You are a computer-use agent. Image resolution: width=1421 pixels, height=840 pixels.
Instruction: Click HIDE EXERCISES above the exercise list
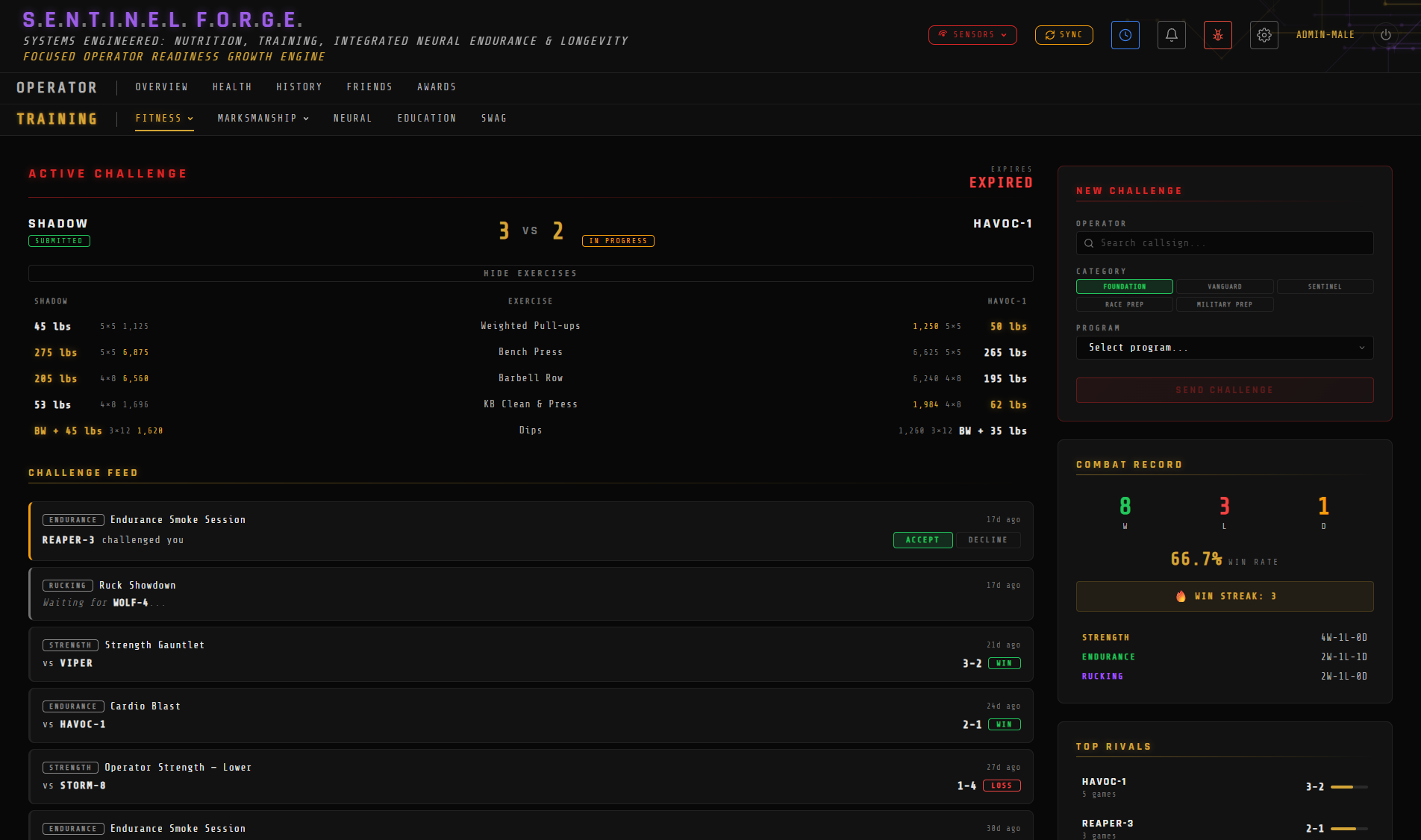pyautogui.click(x=530, y=273)
